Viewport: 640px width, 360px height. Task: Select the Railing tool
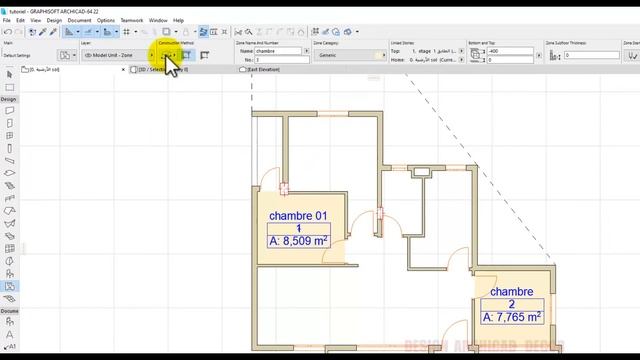[9, 198]
